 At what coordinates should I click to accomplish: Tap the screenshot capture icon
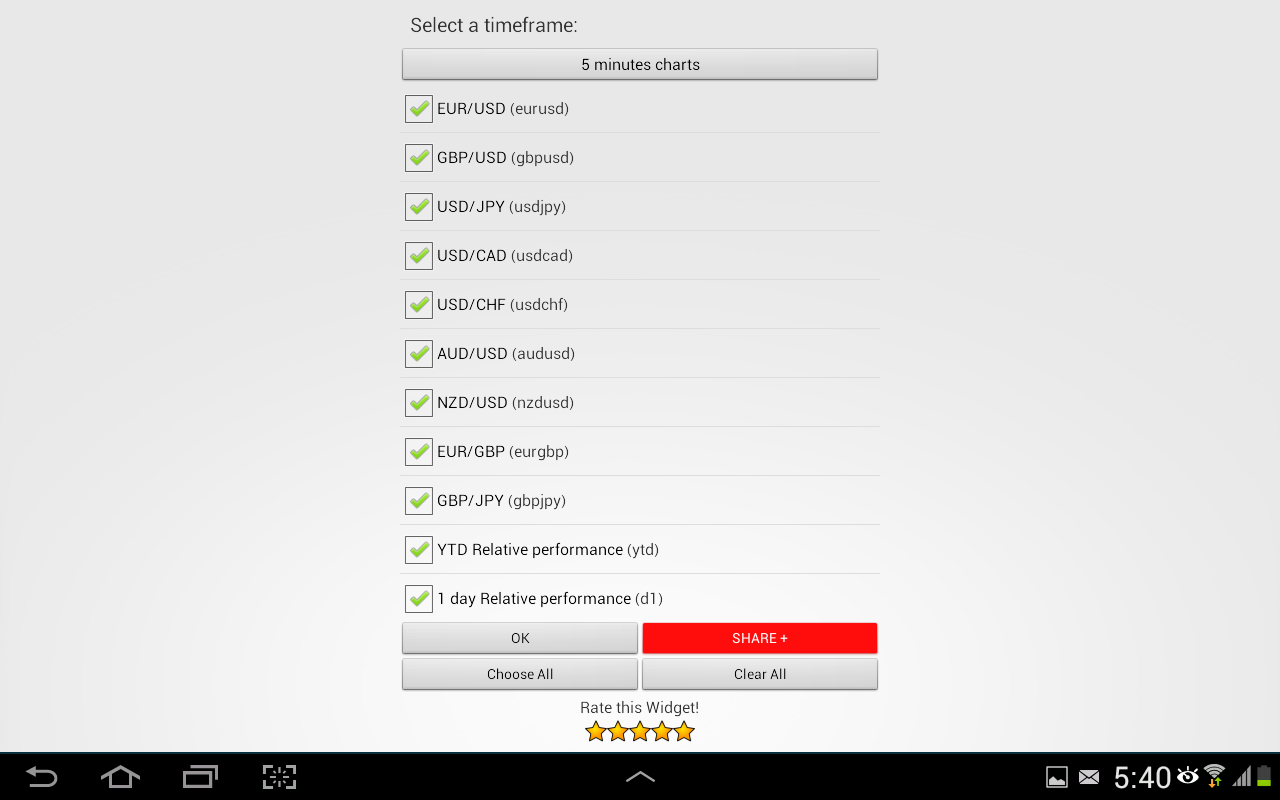(280, 777)
